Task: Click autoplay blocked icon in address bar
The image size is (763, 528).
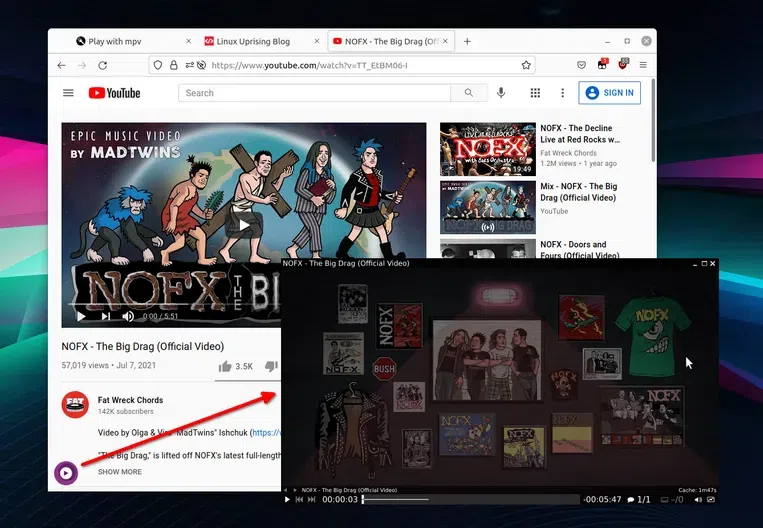Action: (201, 65)
